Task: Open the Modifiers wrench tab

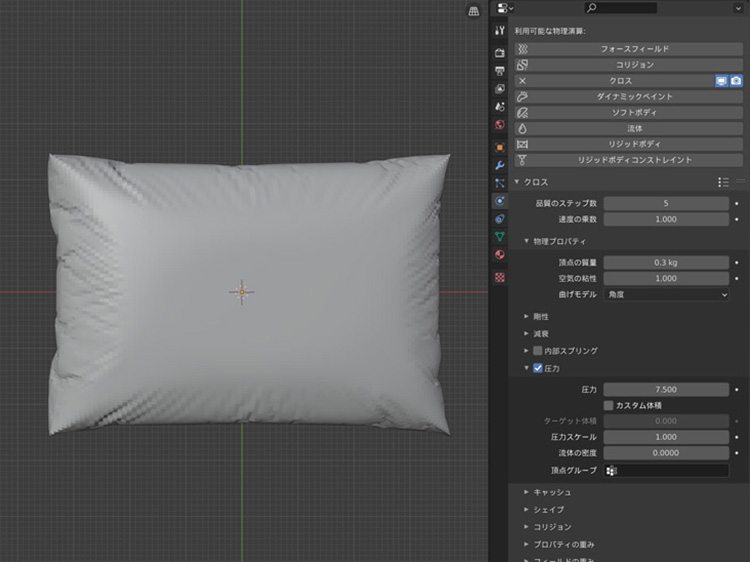Action: click(500, 164)
